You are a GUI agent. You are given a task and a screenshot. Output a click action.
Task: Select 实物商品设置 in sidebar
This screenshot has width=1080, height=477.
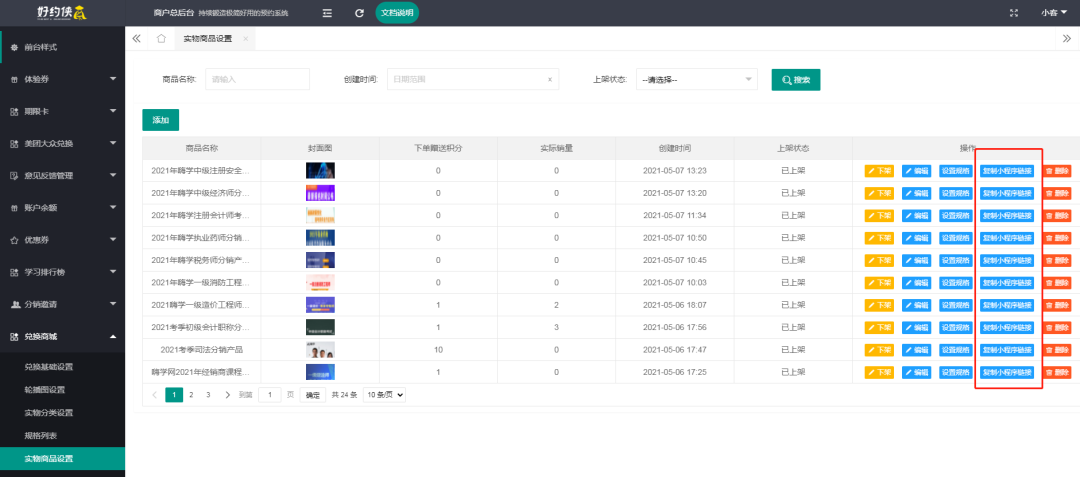(x=63, y=458)
